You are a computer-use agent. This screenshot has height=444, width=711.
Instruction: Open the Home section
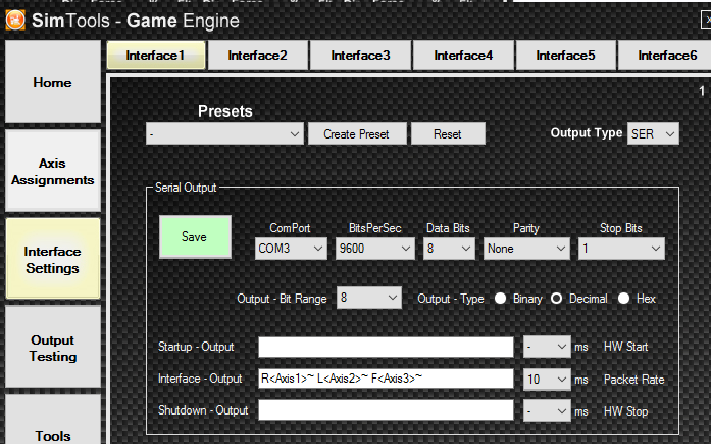[53, 82]
